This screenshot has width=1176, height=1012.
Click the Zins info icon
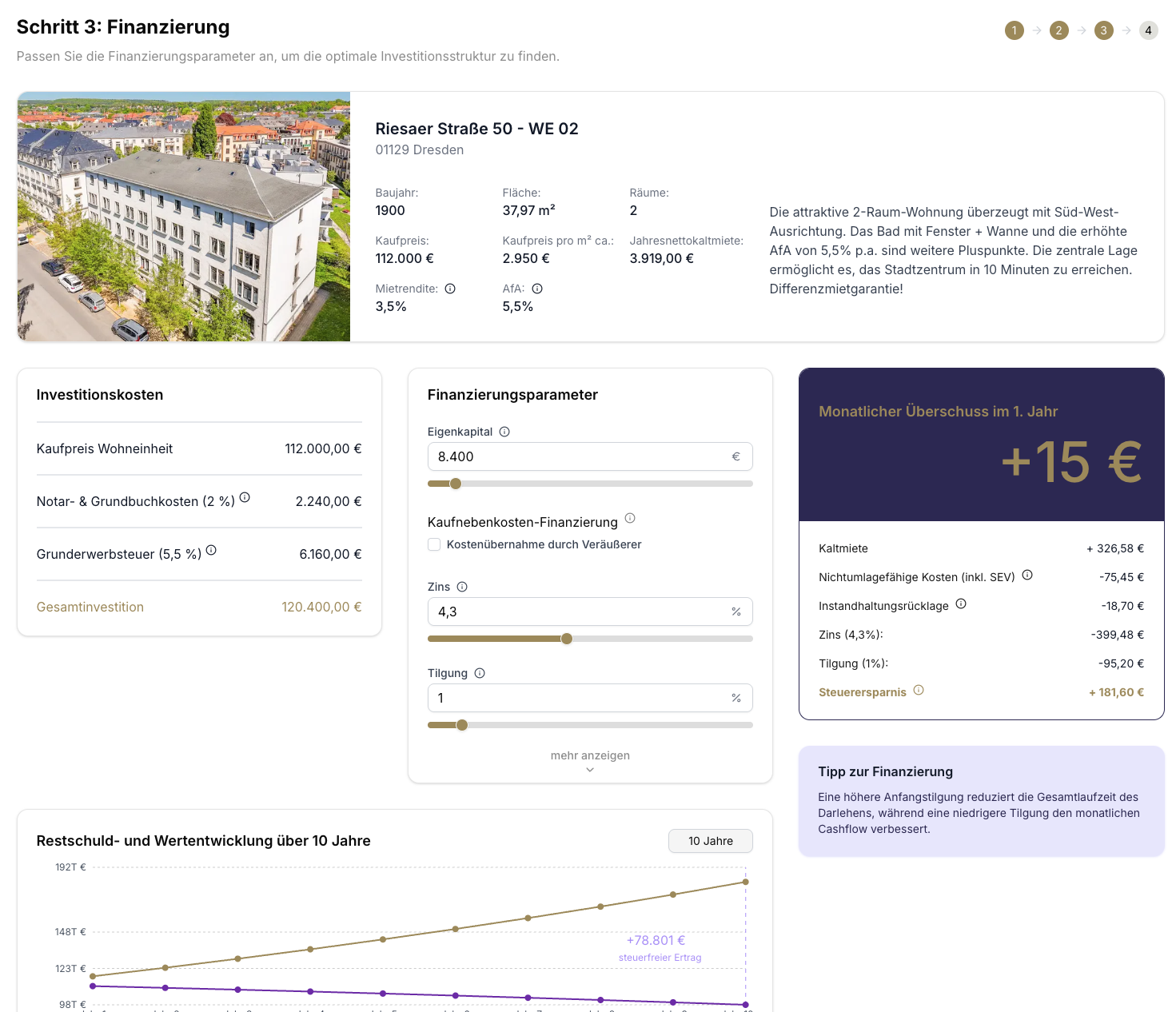pyautogui.click(x=461, y=586)
